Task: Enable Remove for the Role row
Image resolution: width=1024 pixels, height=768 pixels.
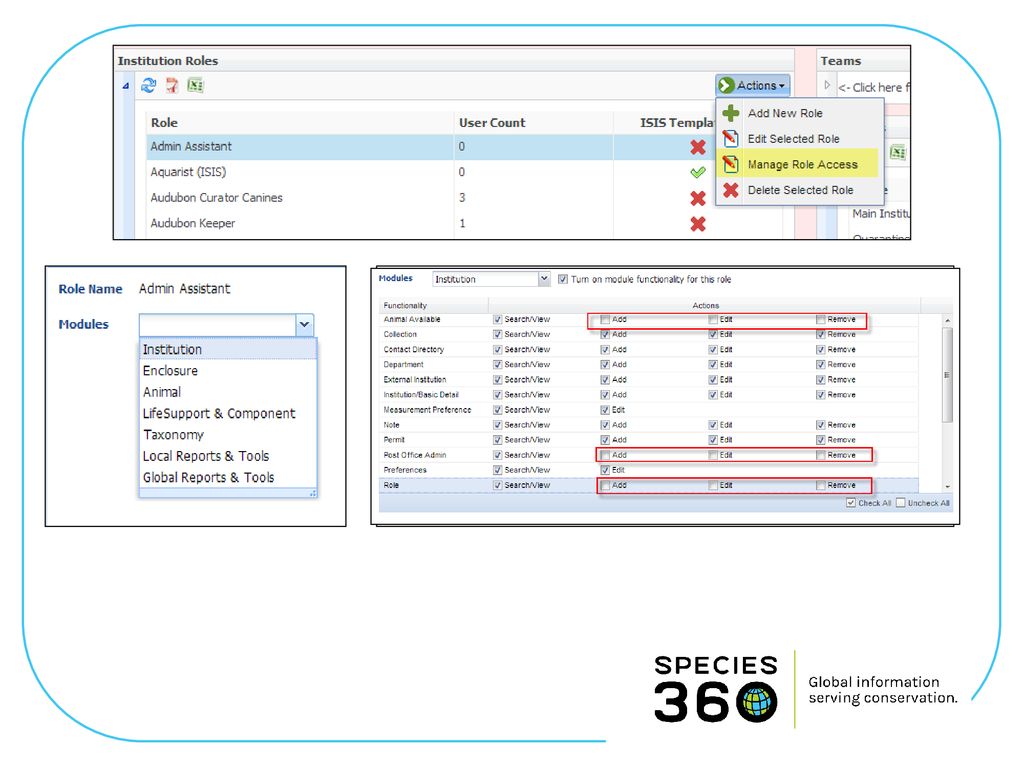Action: coord(821,485)
